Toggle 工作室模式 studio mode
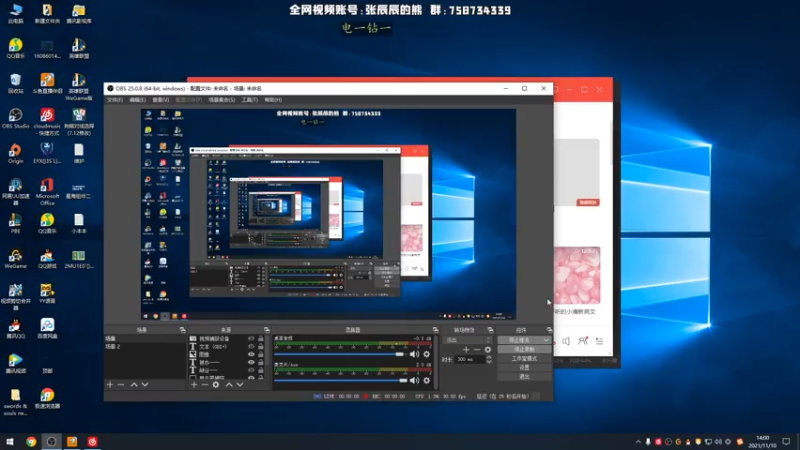Image resolution: width=800 pixels, height=450 pixels. (x=524, y=359)
